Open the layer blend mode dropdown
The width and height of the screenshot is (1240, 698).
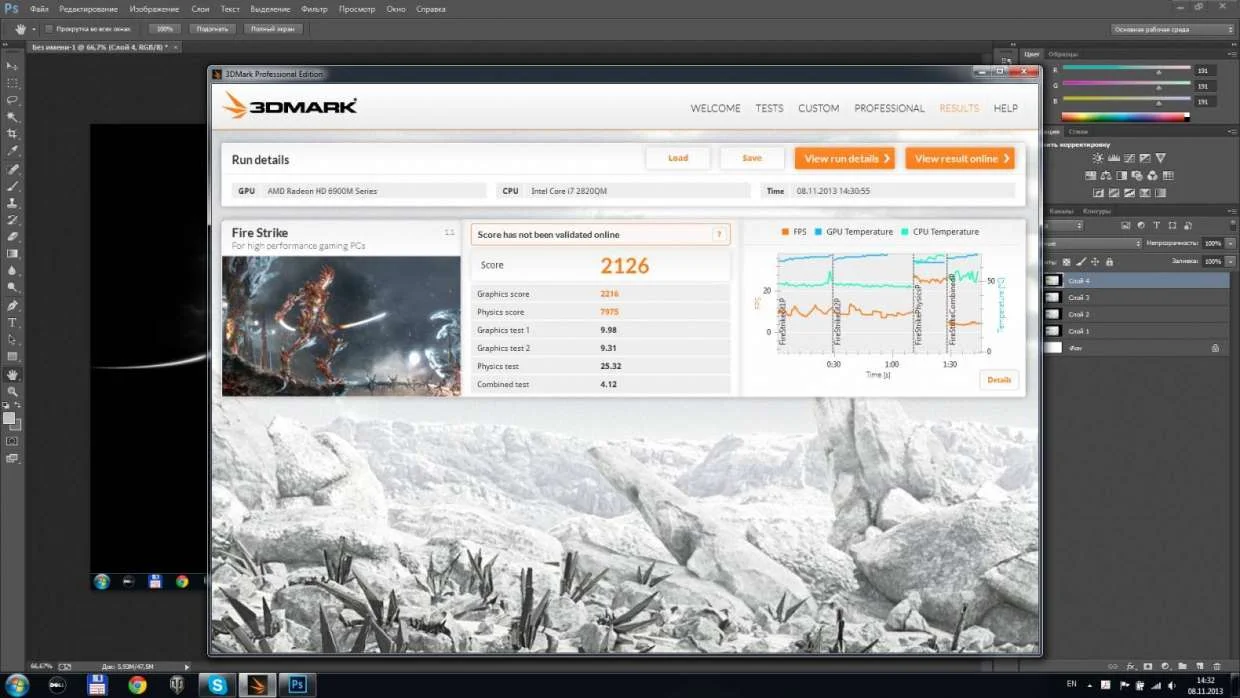pyautogui.click(x=1092, y=243)
